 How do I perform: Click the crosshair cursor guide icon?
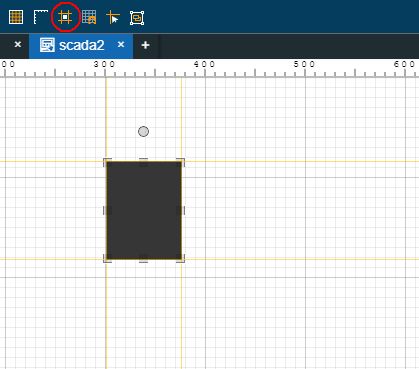tap(113, 17)
